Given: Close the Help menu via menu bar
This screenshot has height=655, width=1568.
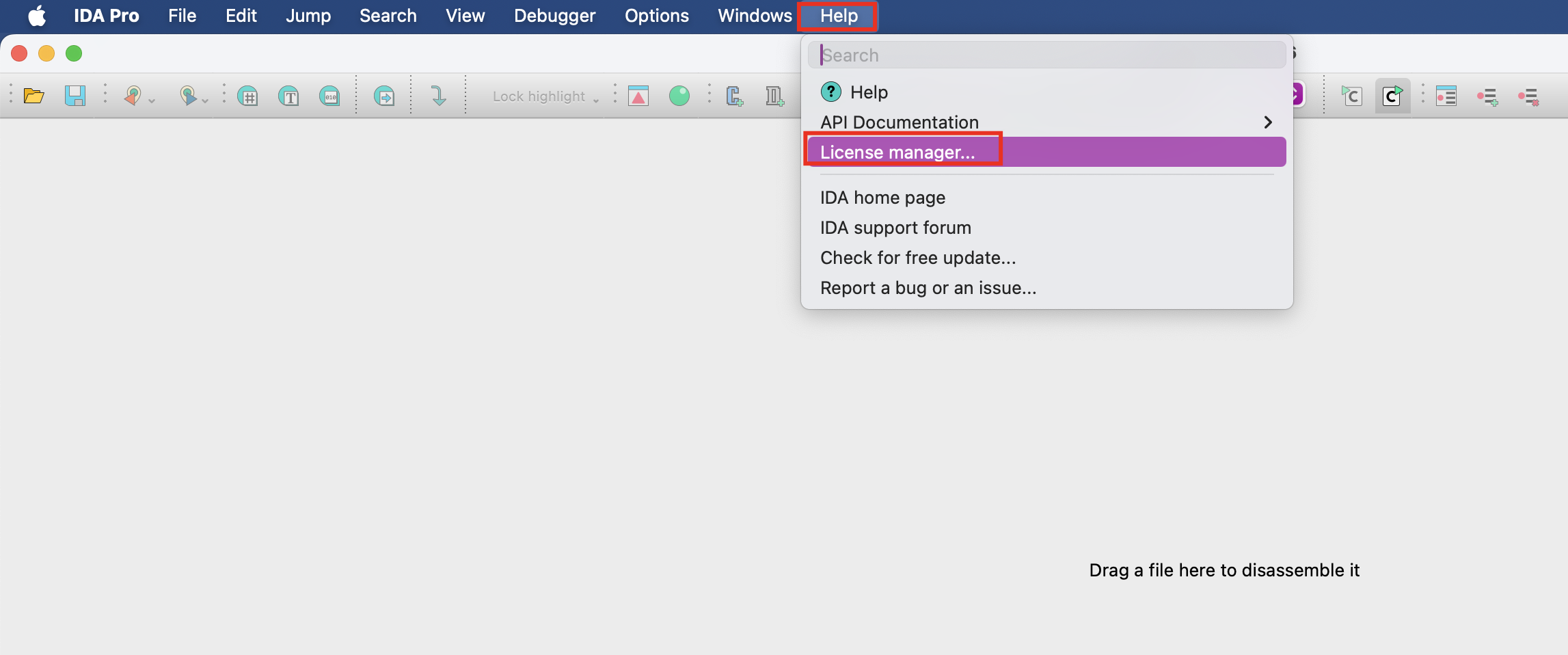Looking at the screenshot, I should (x=839, y=16).
